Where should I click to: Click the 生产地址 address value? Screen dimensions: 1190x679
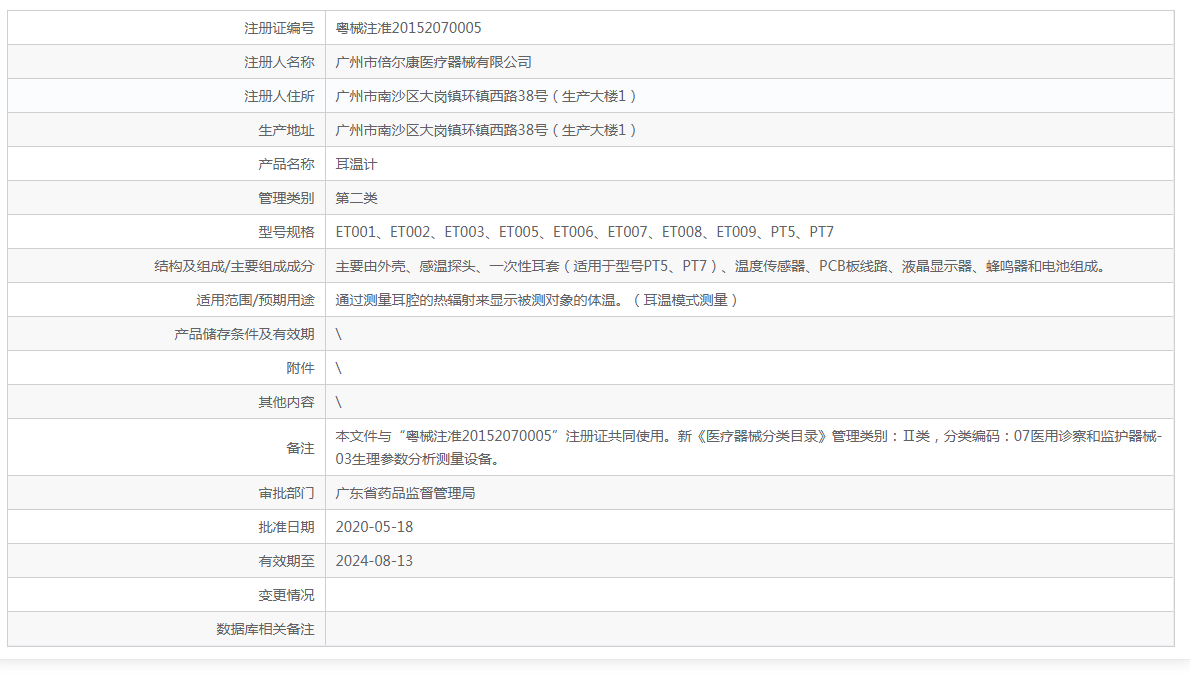(486, 130)
